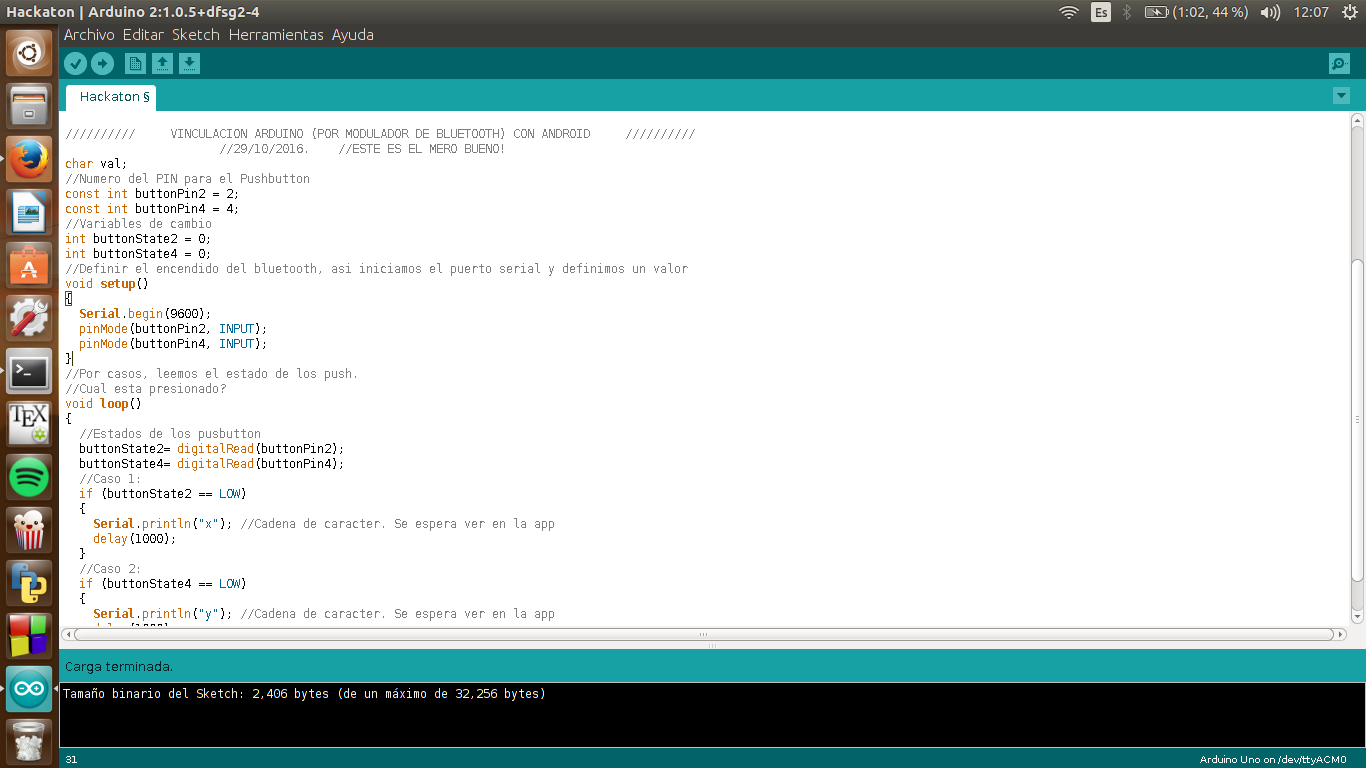Click '//Caso 2:' comment line

click(x=110, y=569)
